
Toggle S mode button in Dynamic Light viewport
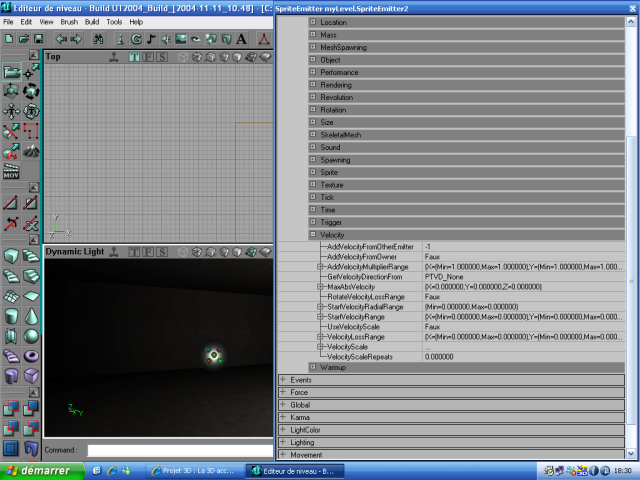point(162,251)
